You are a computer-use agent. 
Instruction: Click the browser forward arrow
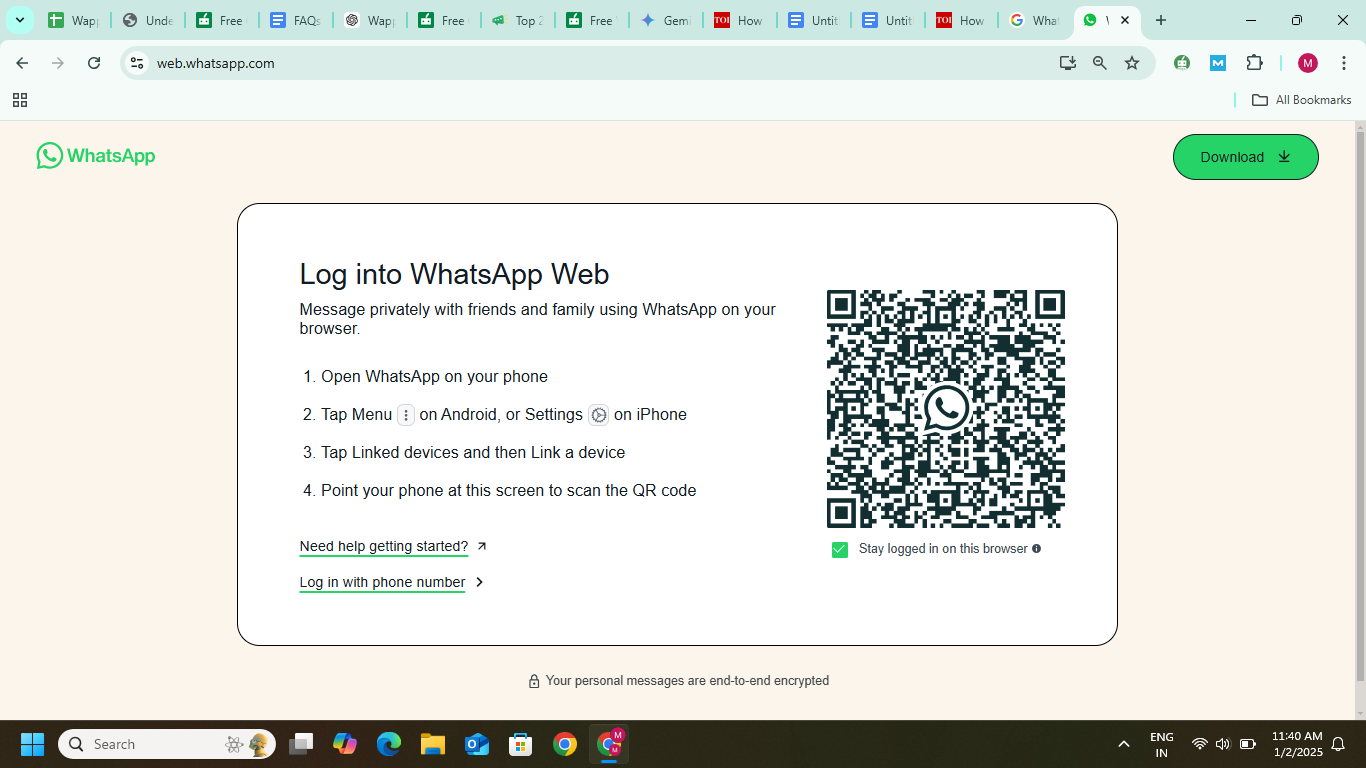(x=58, y=63)
